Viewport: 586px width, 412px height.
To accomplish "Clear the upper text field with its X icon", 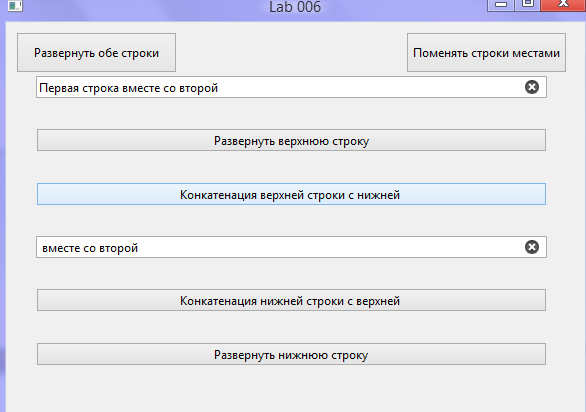I will click(x=532, y=87).
